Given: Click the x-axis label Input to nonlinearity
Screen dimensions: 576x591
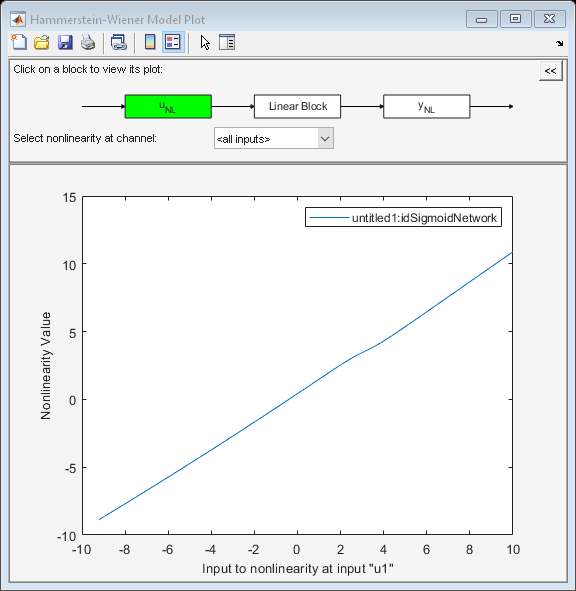Looking at the screenshot, I should [x=297, y=568].
